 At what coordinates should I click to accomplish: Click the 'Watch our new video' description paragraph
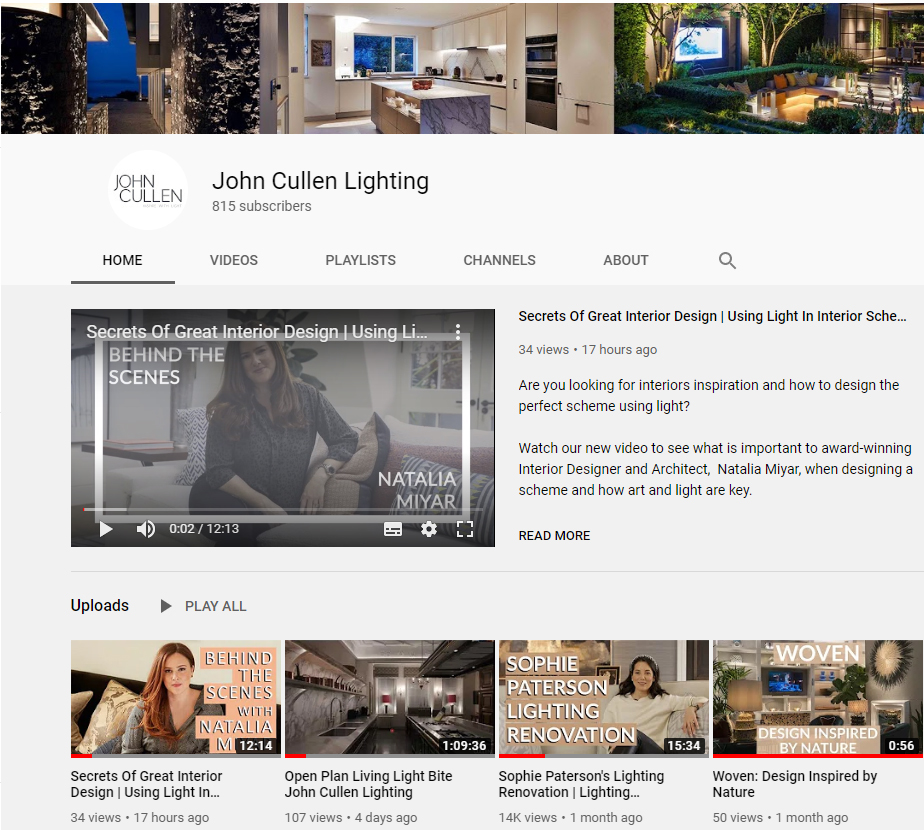[x=715, y=469]
